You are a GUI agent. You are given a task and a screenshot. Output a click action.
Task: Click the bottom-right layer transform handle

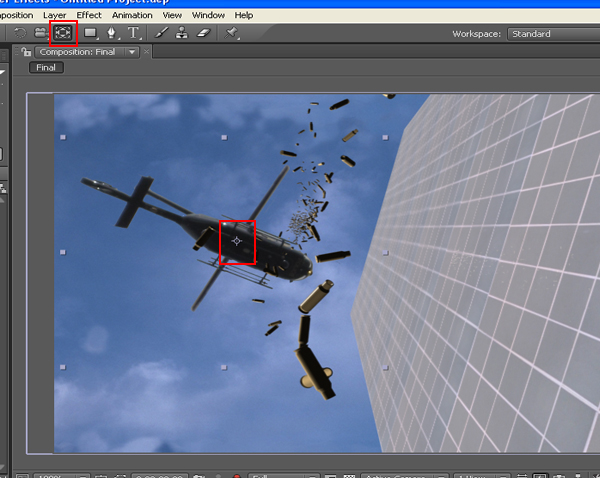coord(386,367)
